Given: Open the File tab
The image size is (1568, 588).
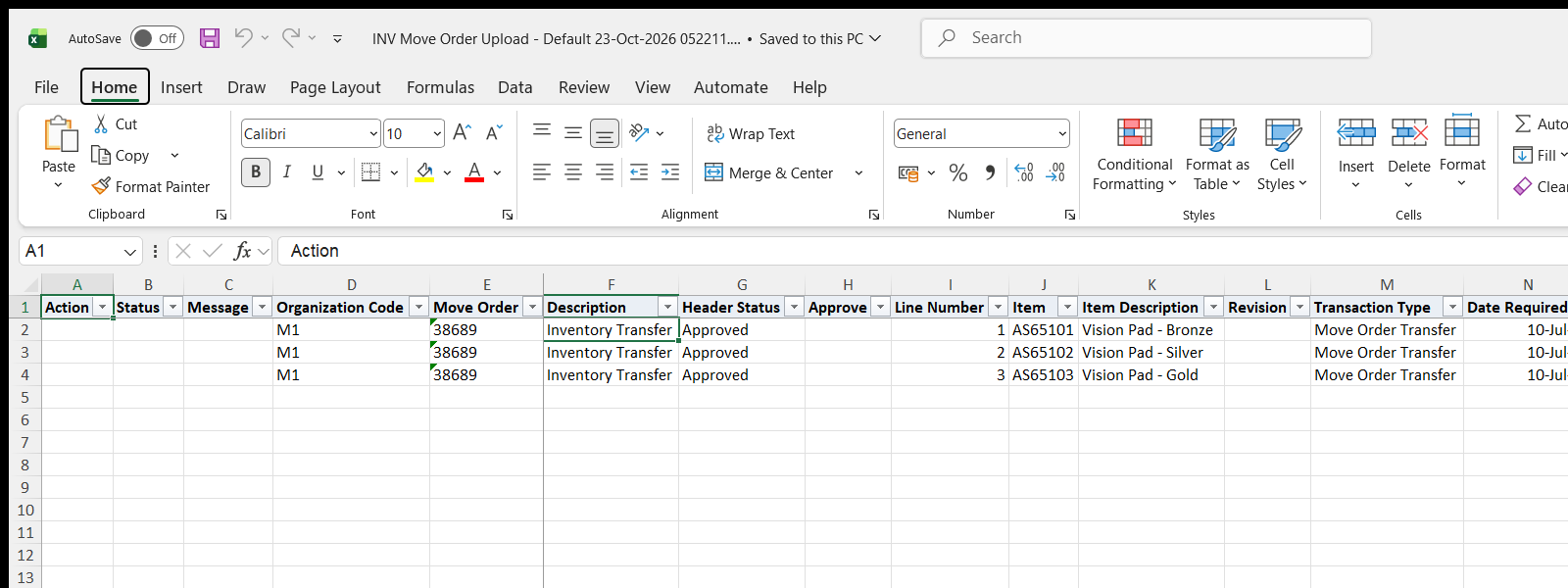Looking at the screenshot, I should point(46,87).
